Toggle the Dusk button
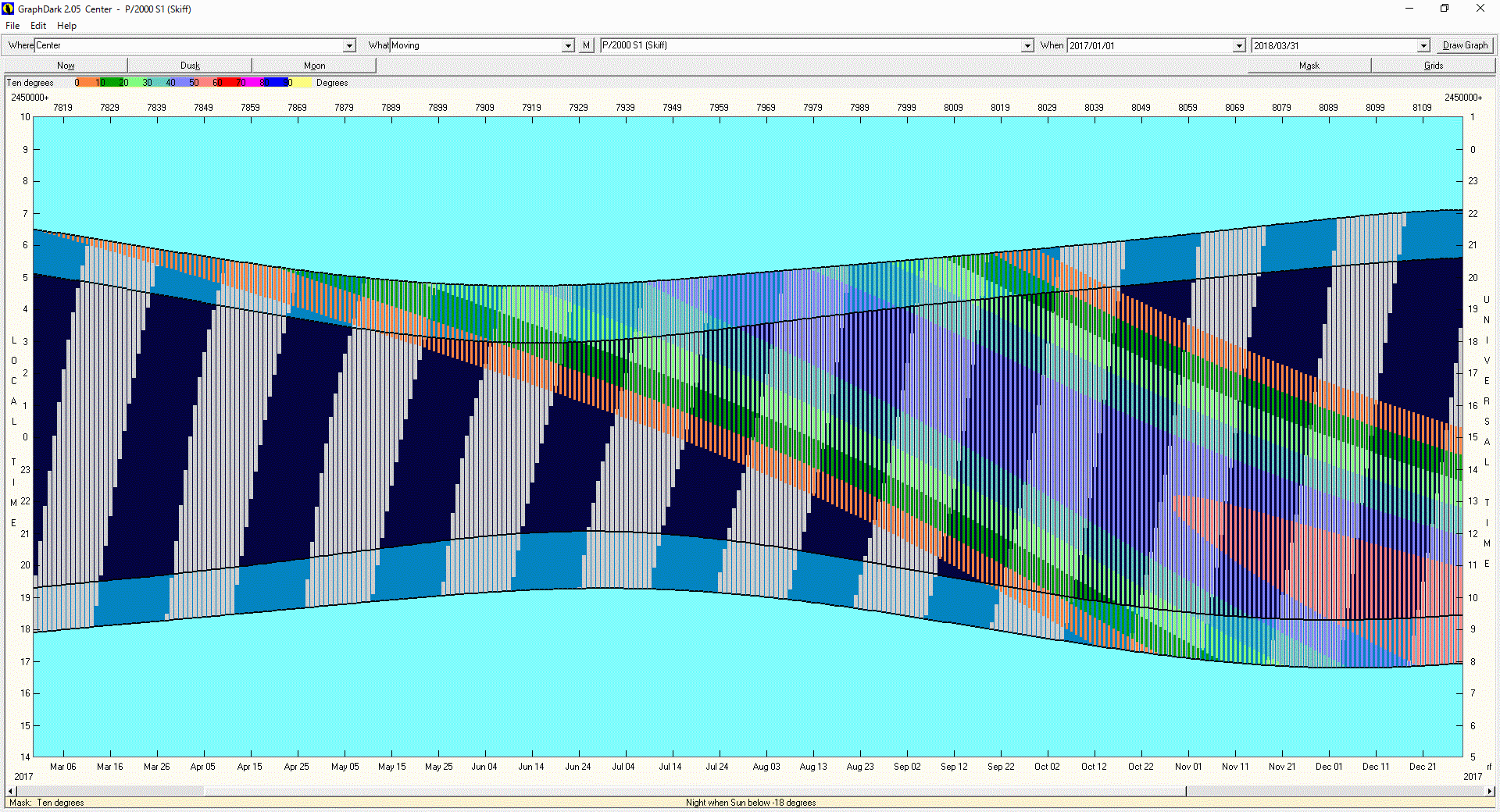 [x=190, y=66]
